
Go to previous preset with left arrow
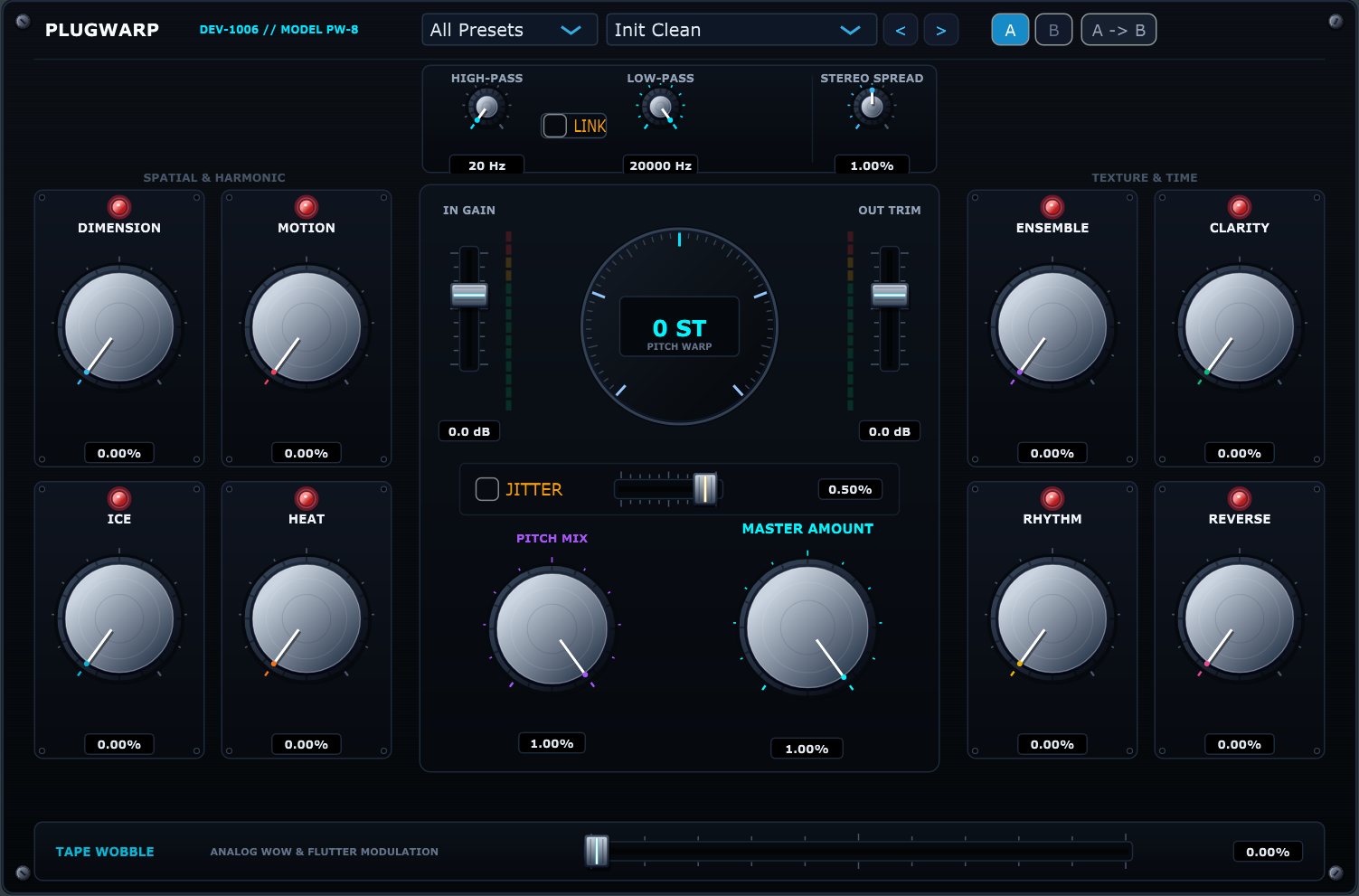pyautogui.click(x=901, y=30)
